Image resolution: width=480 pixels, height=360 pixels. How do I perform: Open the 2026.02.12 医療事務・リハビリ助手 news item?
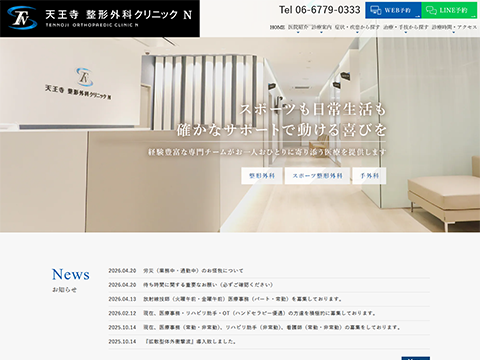pyautogui.click(x=259, y=313)
